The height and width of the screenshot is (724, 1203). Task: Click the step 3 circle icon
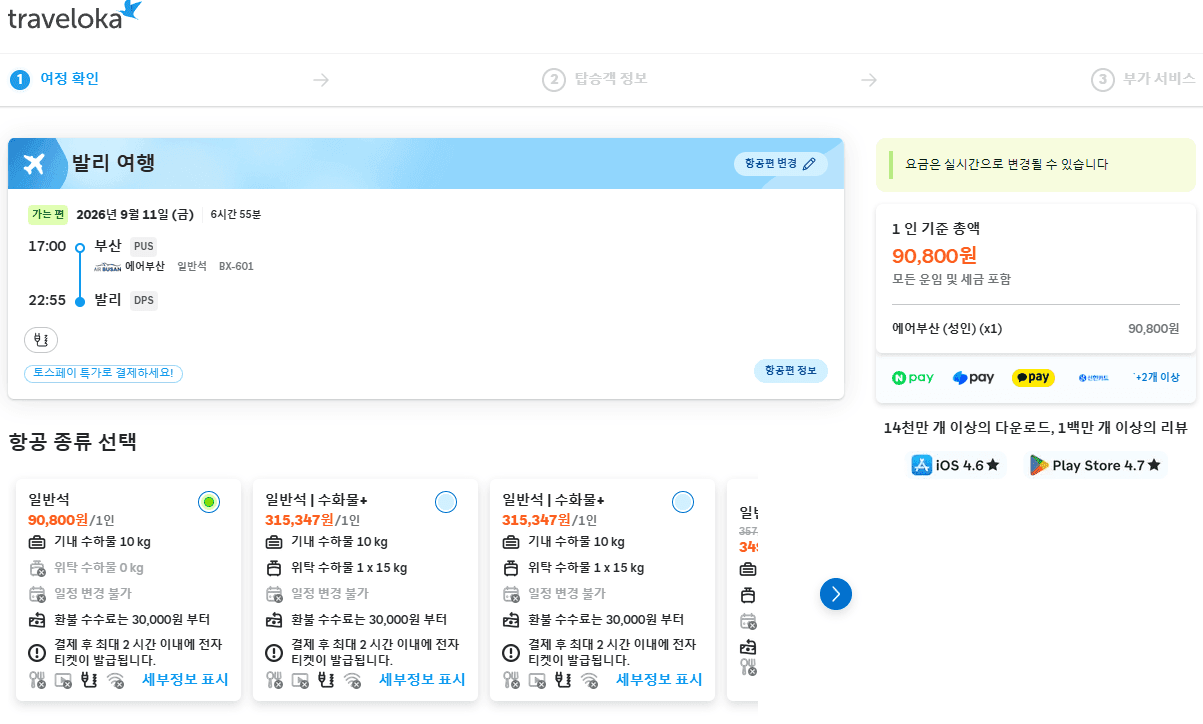point(1103,80)
